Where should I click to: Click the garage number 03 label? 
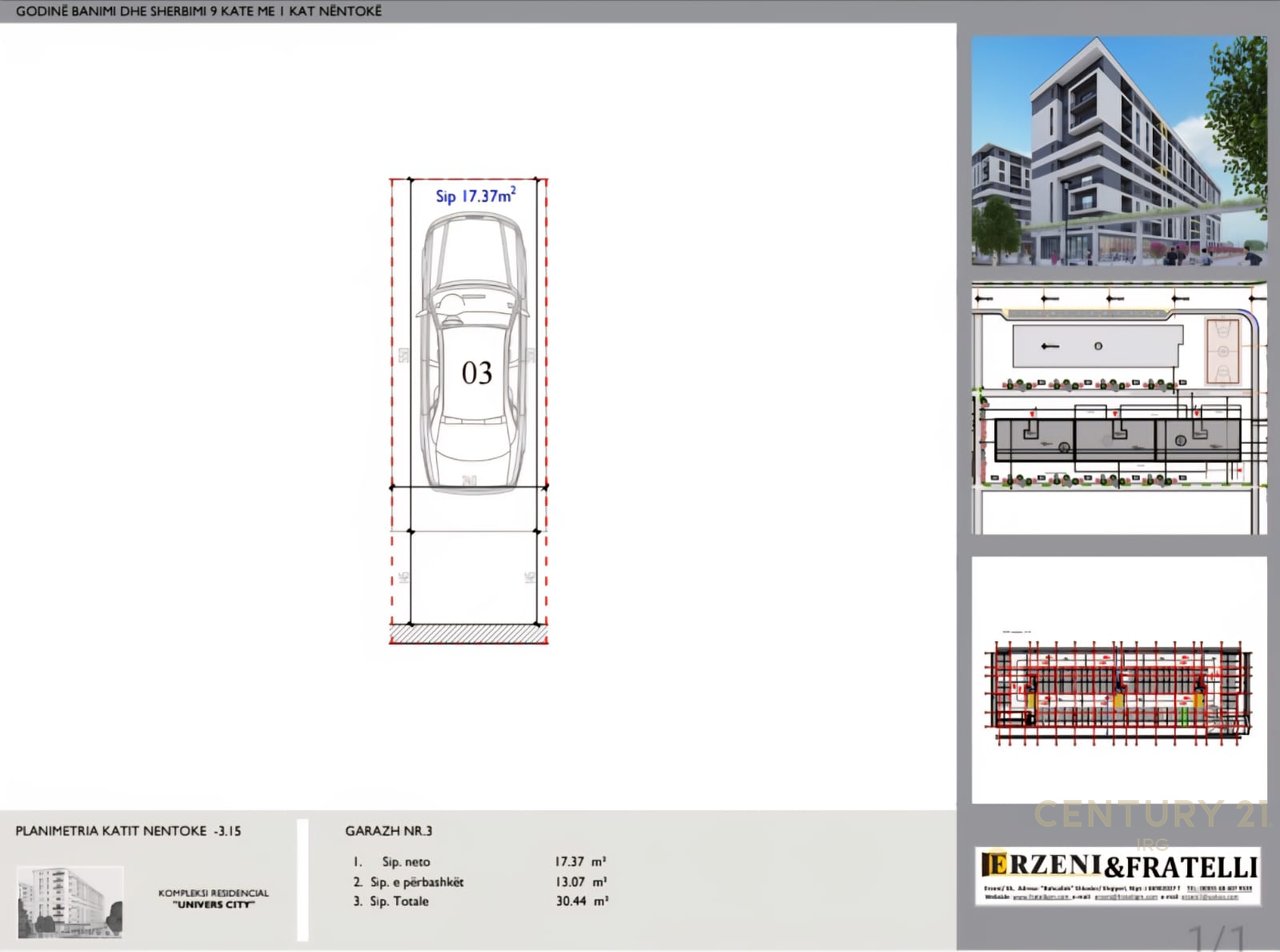[x=476, y=373]
